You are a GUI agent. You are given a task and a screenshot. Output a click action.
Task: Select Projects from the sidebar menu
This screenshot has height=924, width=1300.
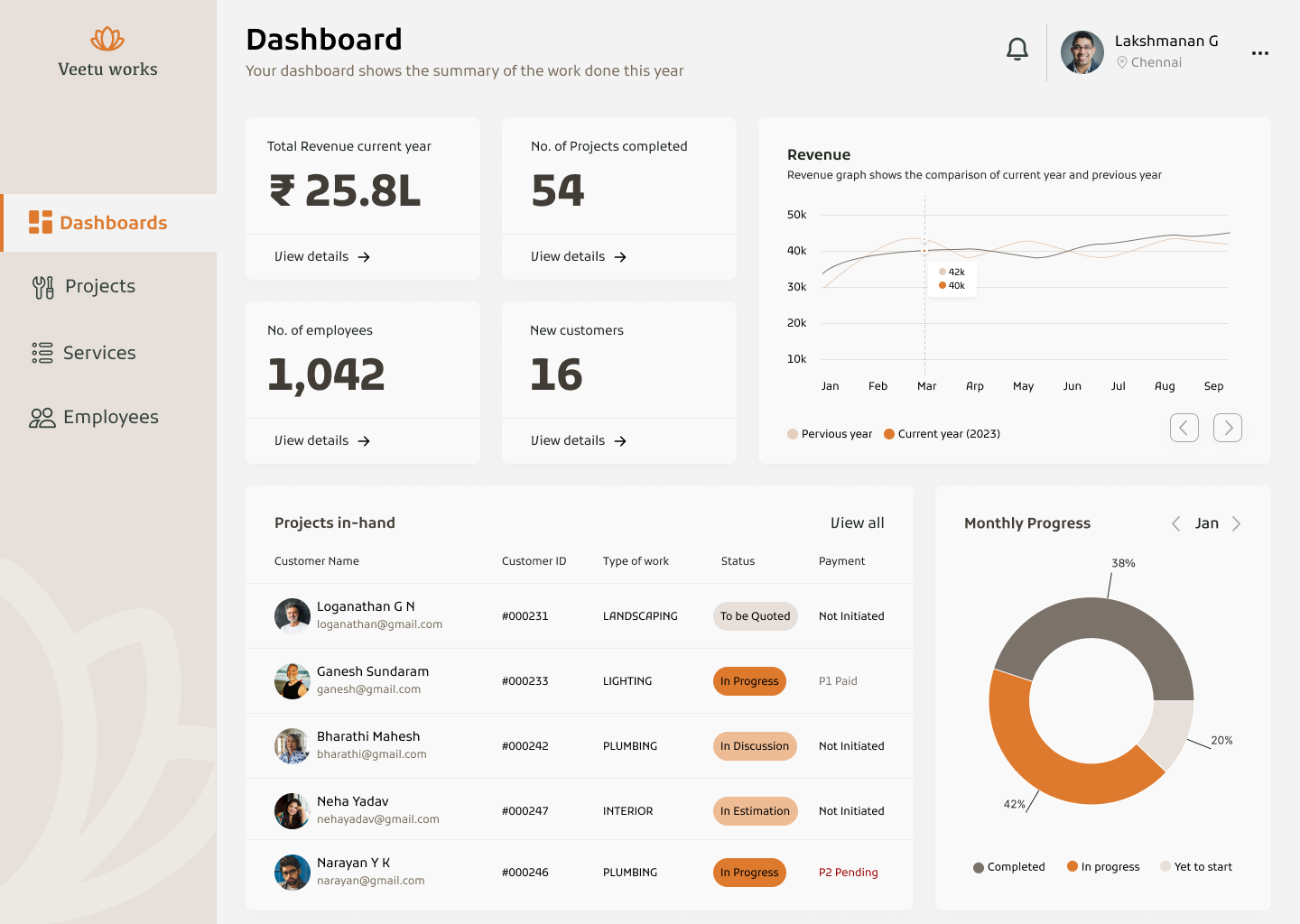click(x=99, y=286)
